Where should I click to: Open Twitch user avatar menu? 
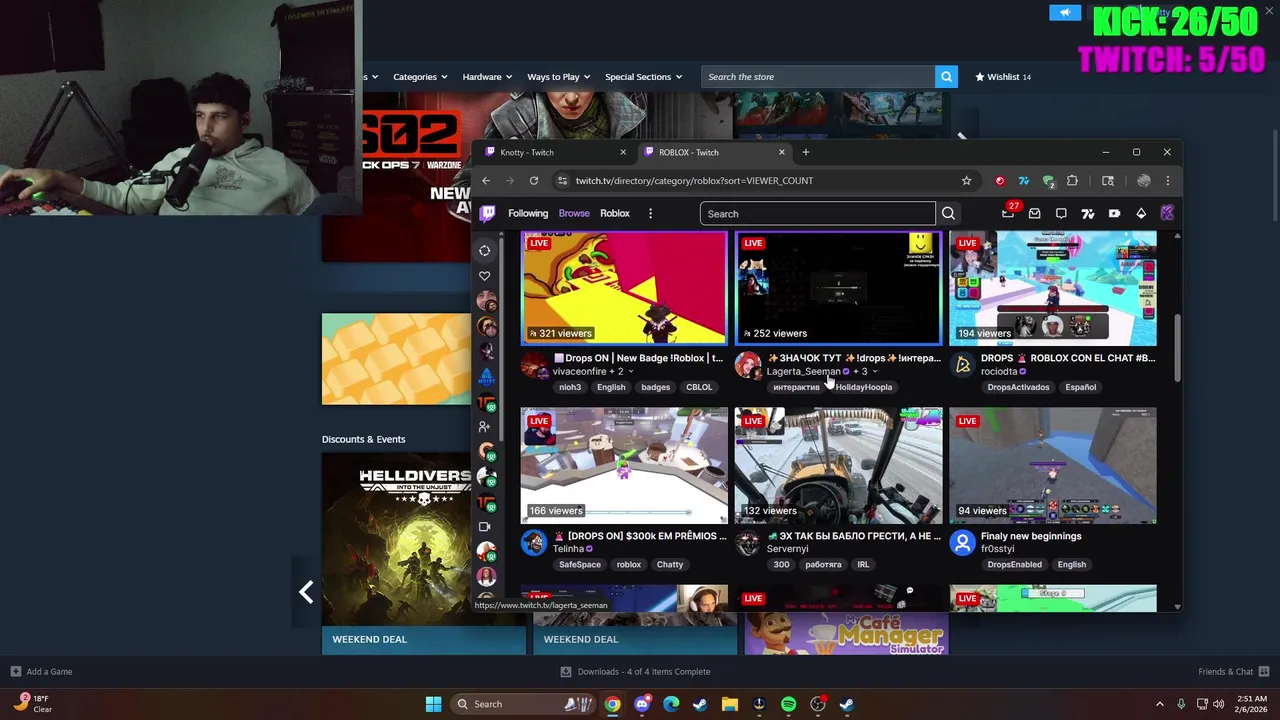[x=1167, y=213]
